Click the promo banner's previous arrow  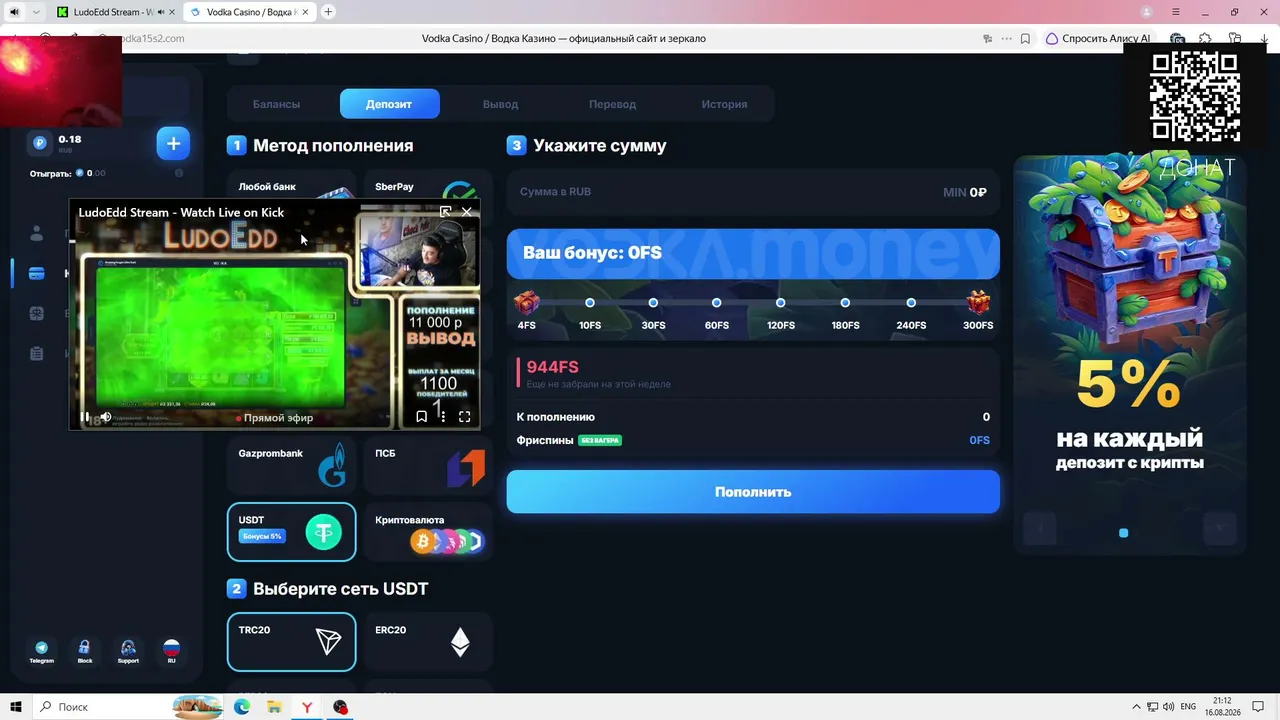[x=1040, y=528]
